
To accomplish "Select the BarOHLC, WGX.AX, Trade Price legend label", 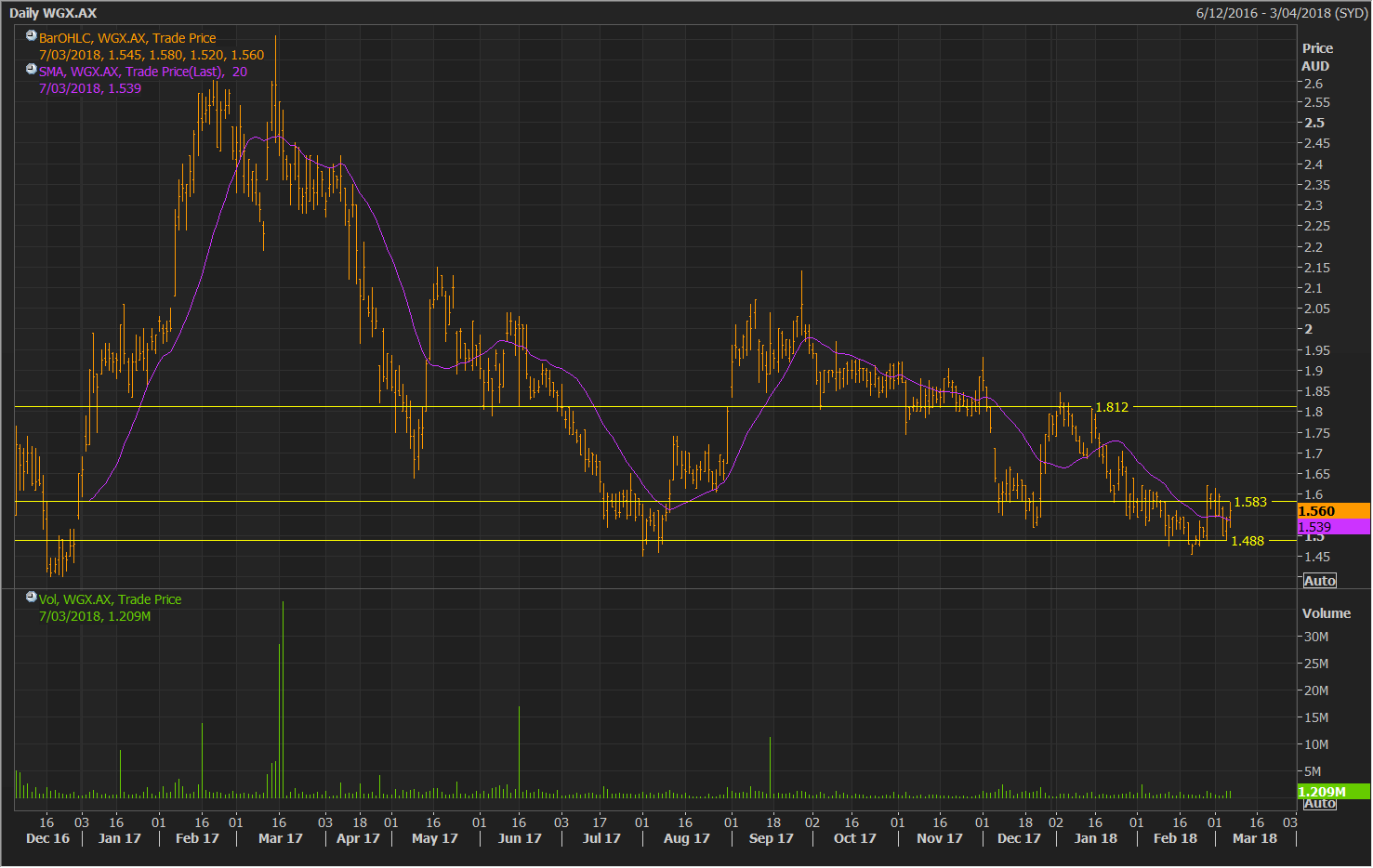I will (x=127, y=38).
